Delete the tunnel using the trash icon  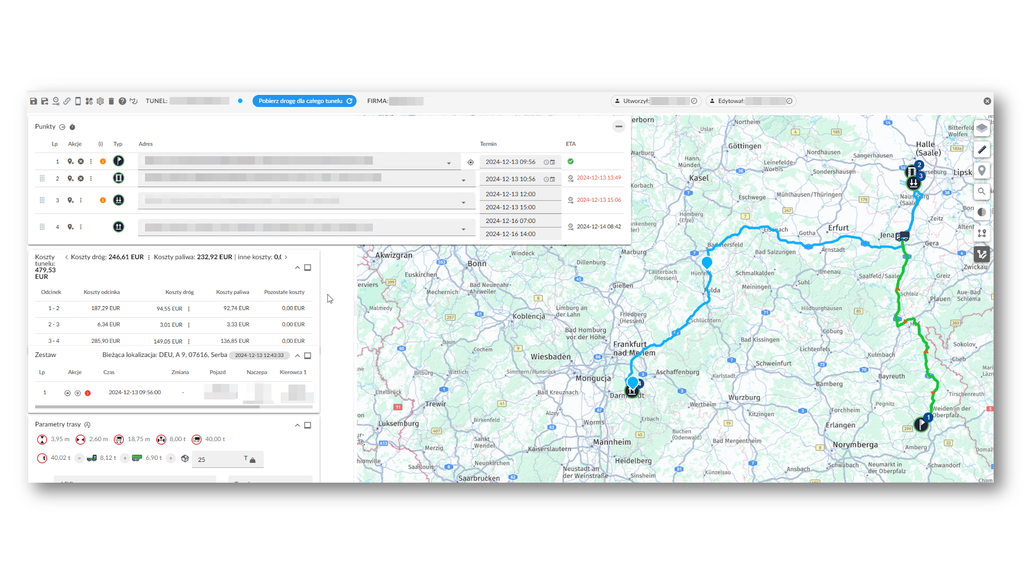pos(111,101)
